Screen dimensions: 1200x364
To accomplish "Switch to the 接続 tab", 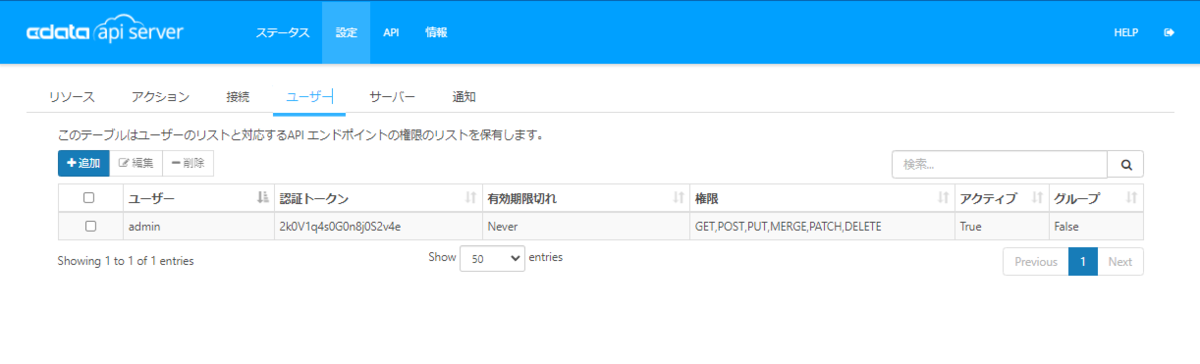I will (238, 97).
